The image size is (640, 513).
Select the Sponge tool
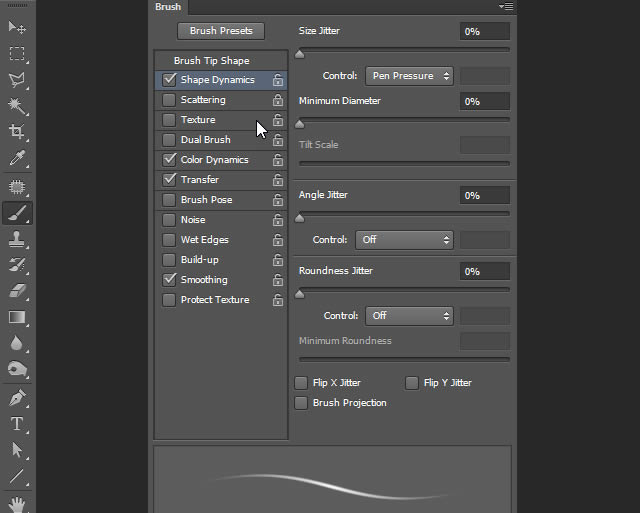pyautogui.click(x=17, y=369)
